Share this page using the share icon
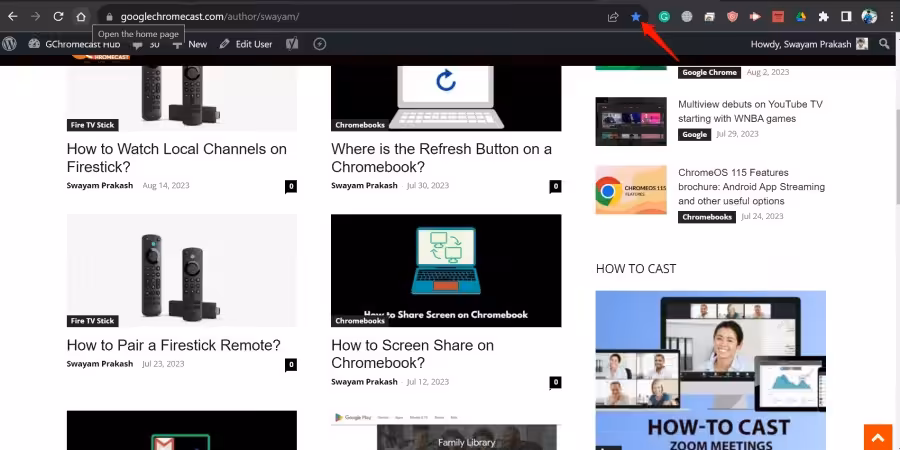Screen dimensions: 900x450 [613, 17]
